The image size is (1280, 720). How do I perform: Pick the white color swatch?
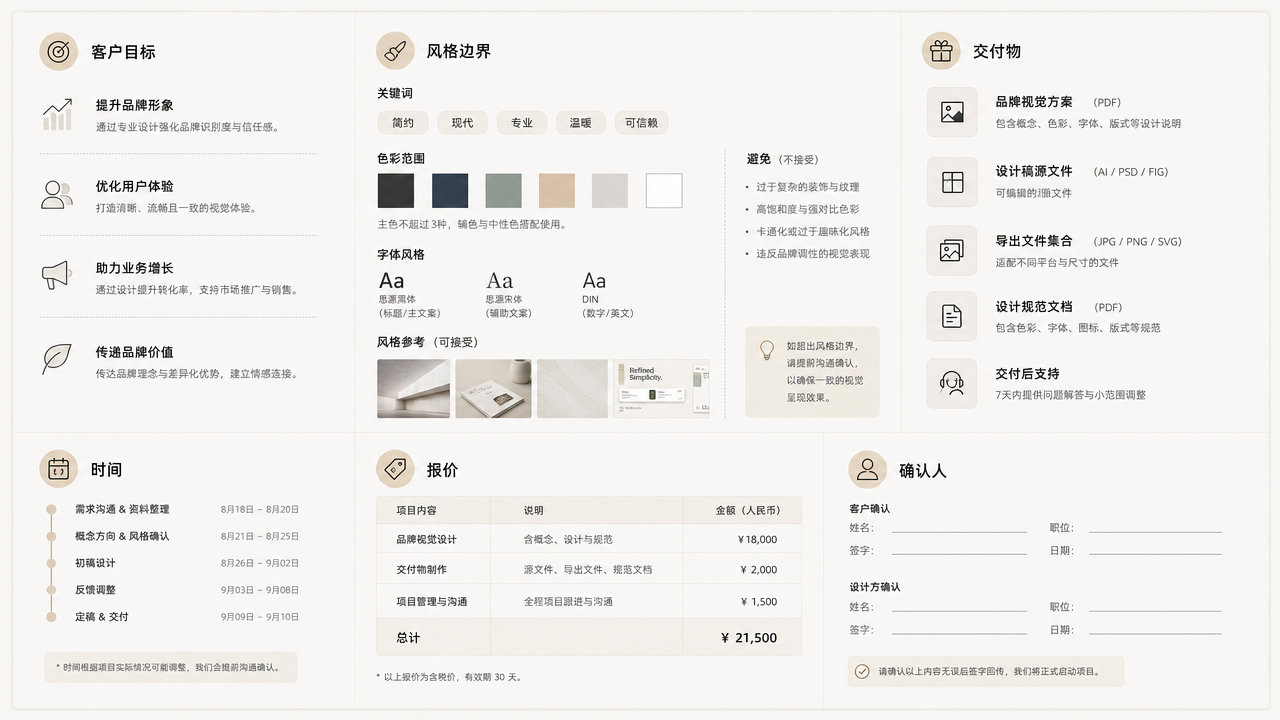coord(664,191)
